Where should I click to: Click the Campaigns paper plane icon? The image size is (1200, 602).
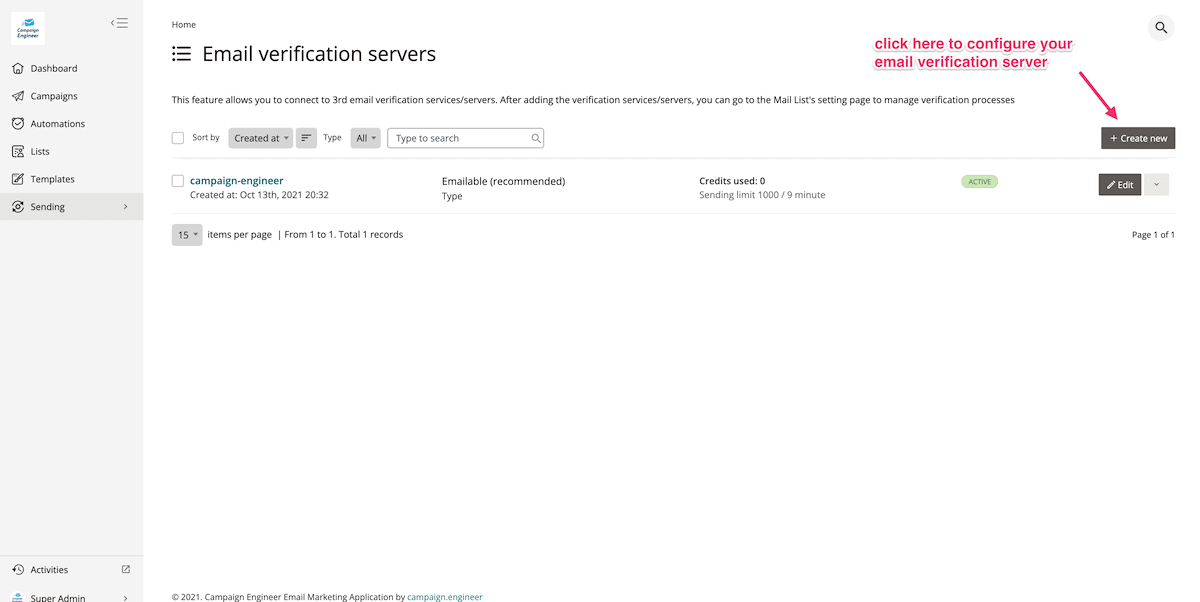[18, 97]
